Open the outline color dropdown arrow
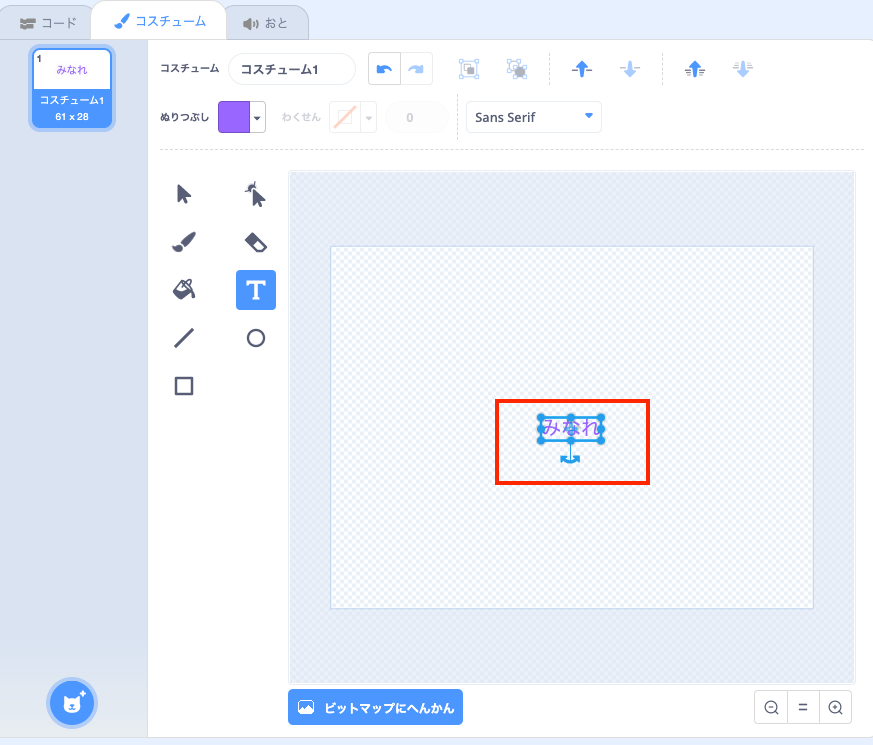This screenshot has width=873, height=745. pyautogui.click(x=369, y=117)
